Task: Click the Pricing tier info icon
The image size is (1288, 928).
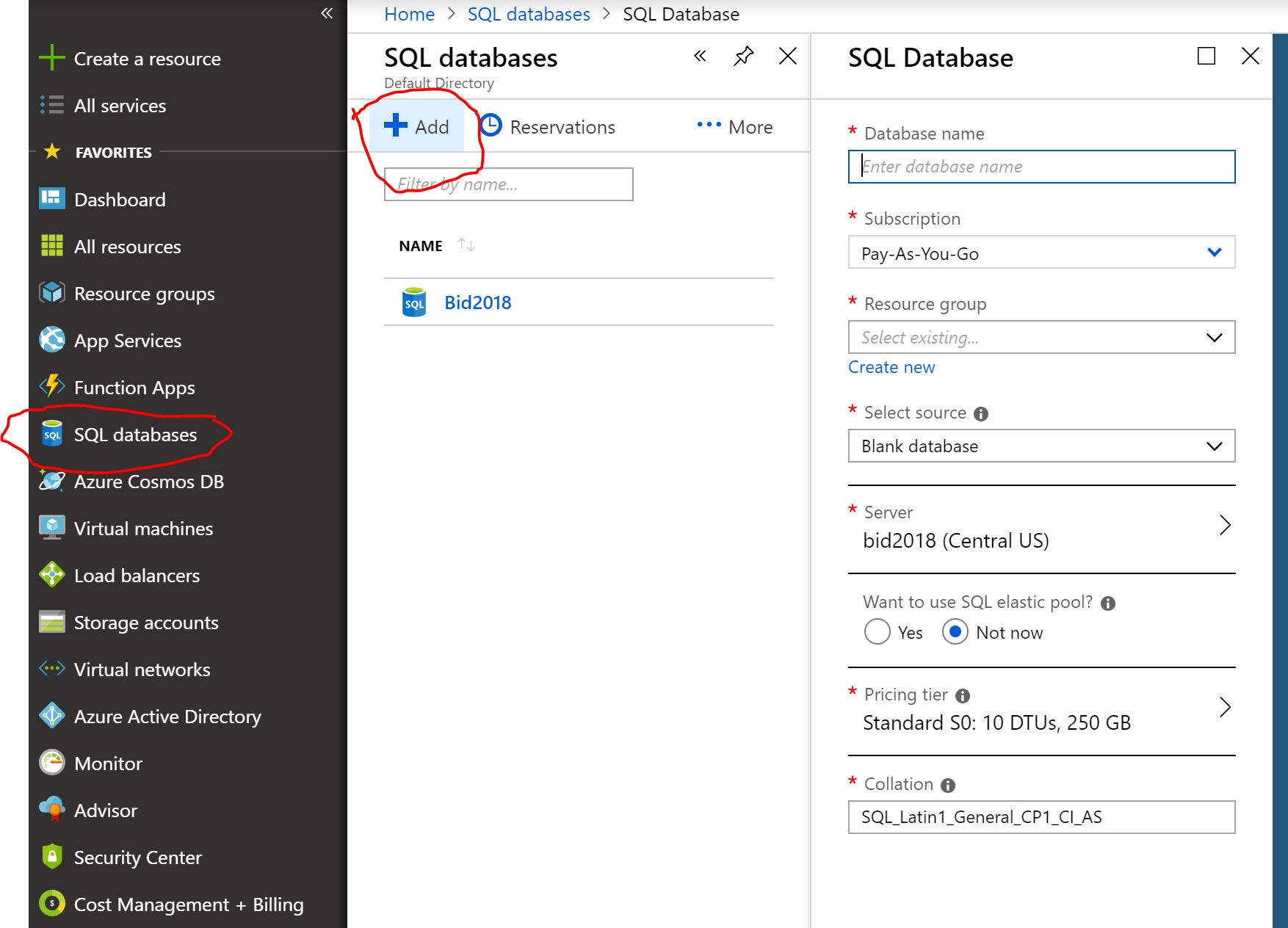Action: point(963,696)
